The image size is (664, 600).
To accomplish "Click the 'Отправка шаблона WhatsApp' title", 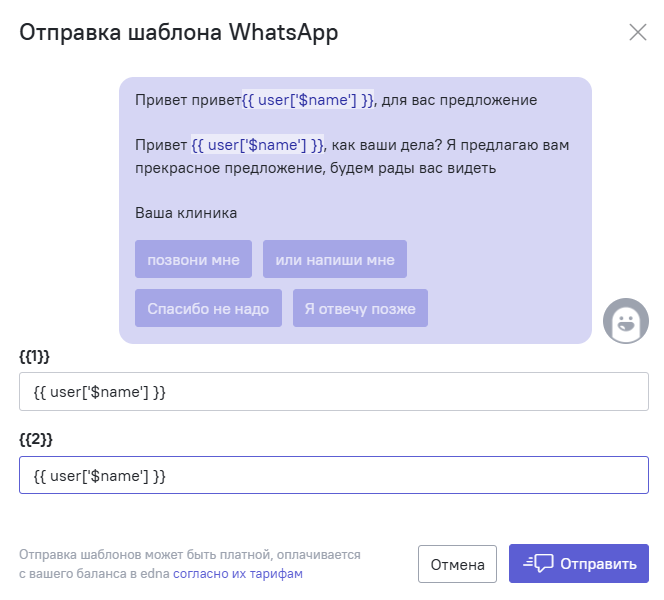I will click(x=179, y=33).
